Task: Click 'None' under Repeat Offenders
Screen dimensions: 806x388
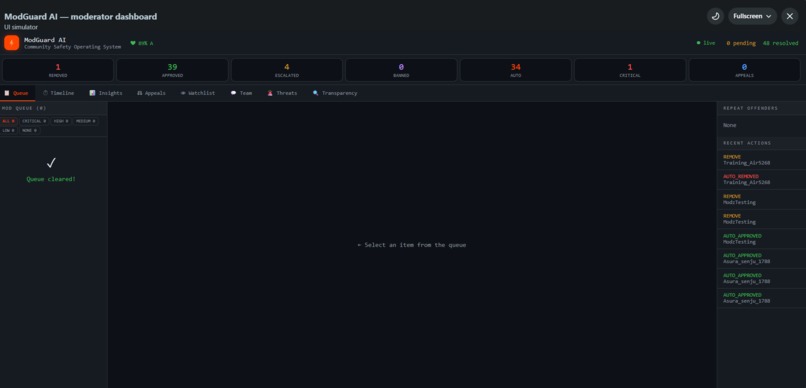Action: 729,125
